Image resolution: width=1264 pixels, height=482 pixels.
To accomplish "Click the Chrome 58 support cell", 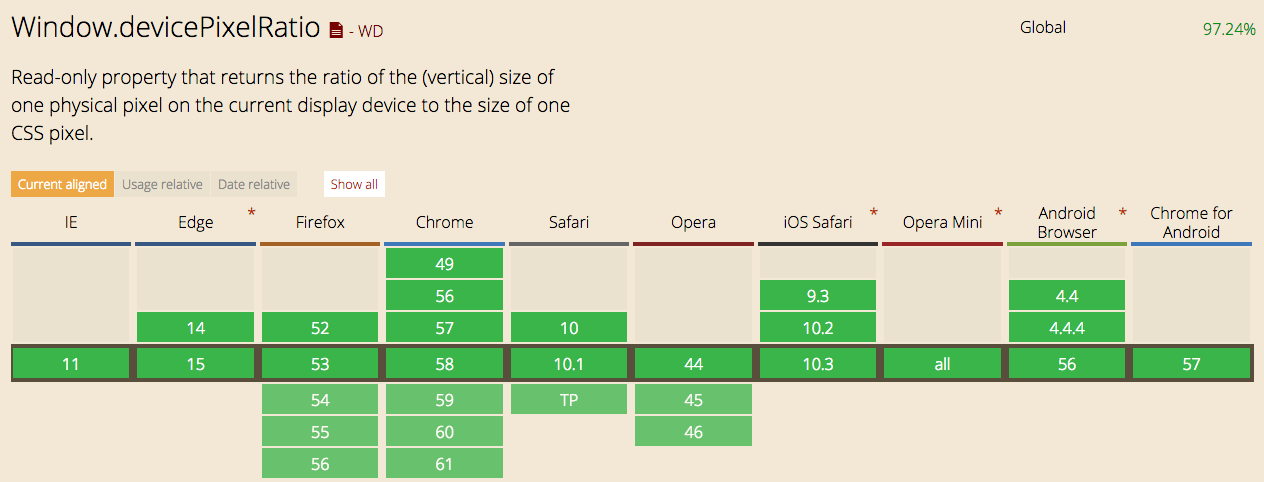I will click(444, 364).
